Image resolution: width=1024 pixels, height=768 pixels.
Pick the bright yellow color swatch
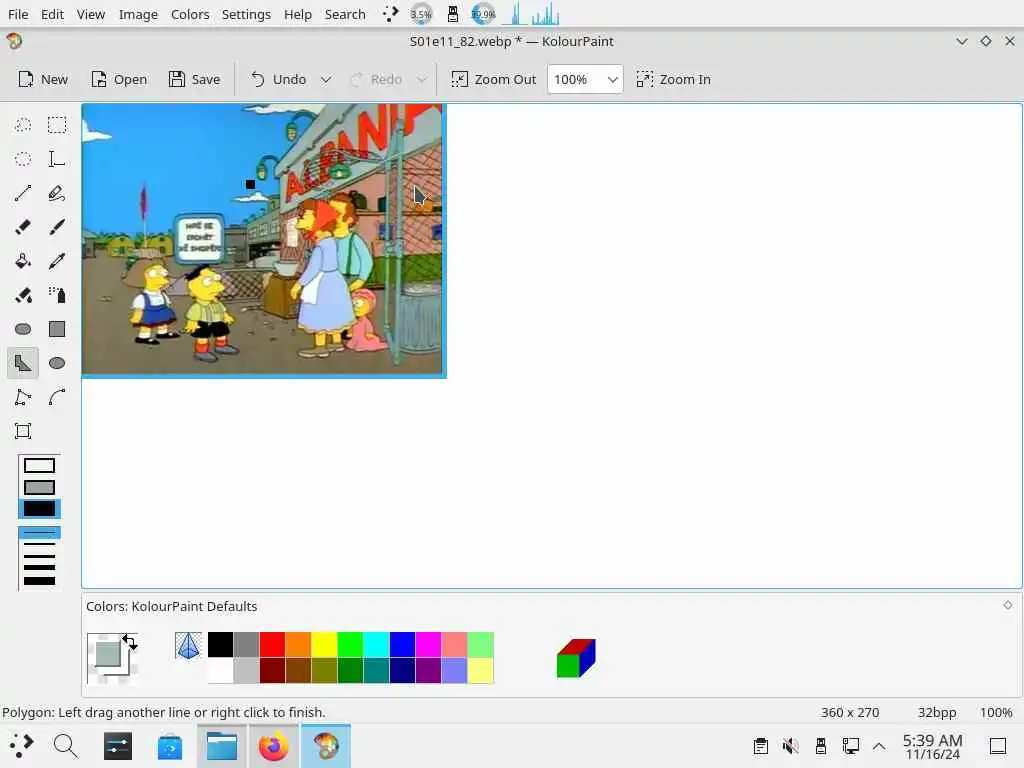(324, 645)
